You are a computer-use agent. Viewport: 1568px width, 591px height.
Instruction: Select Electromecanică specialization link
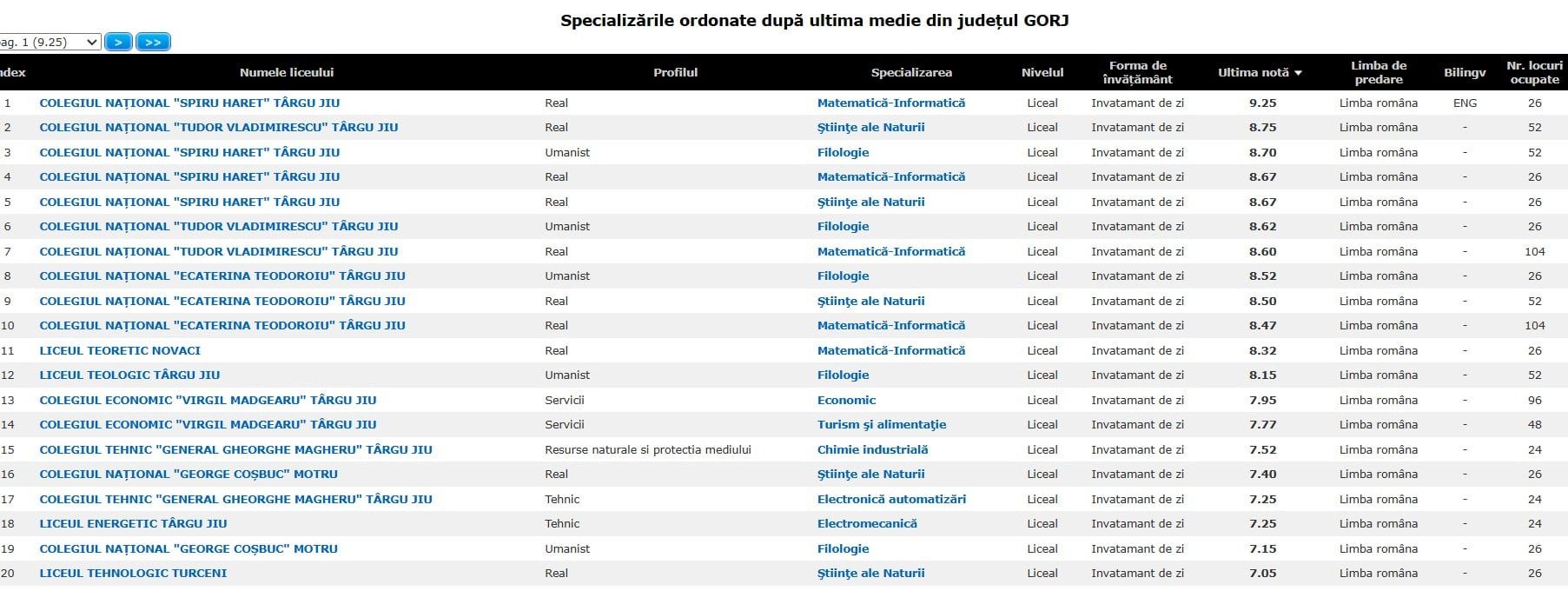(867, 523)
